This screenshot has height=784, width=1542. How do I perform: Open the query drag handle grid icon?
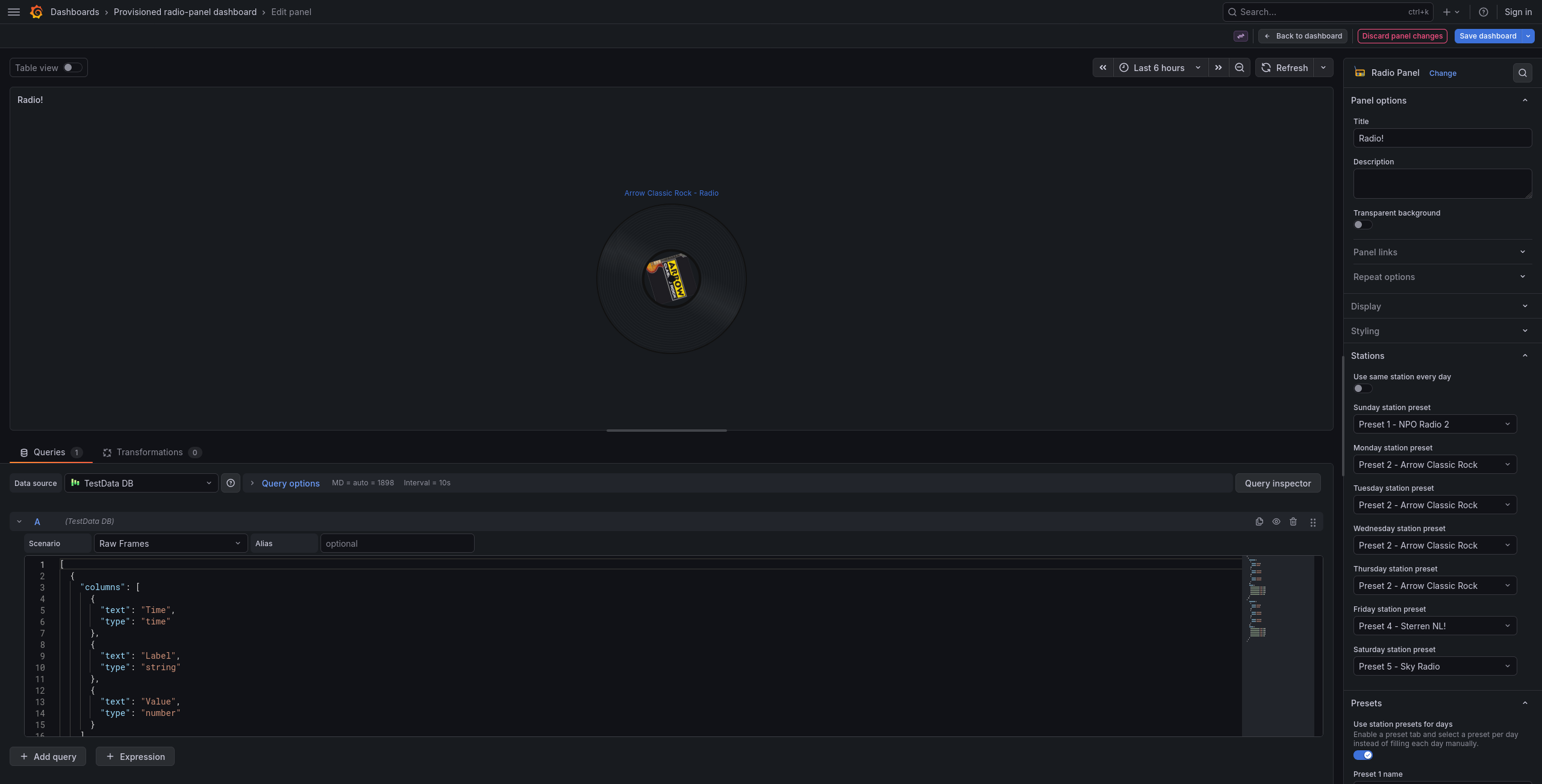[1313, 521]
